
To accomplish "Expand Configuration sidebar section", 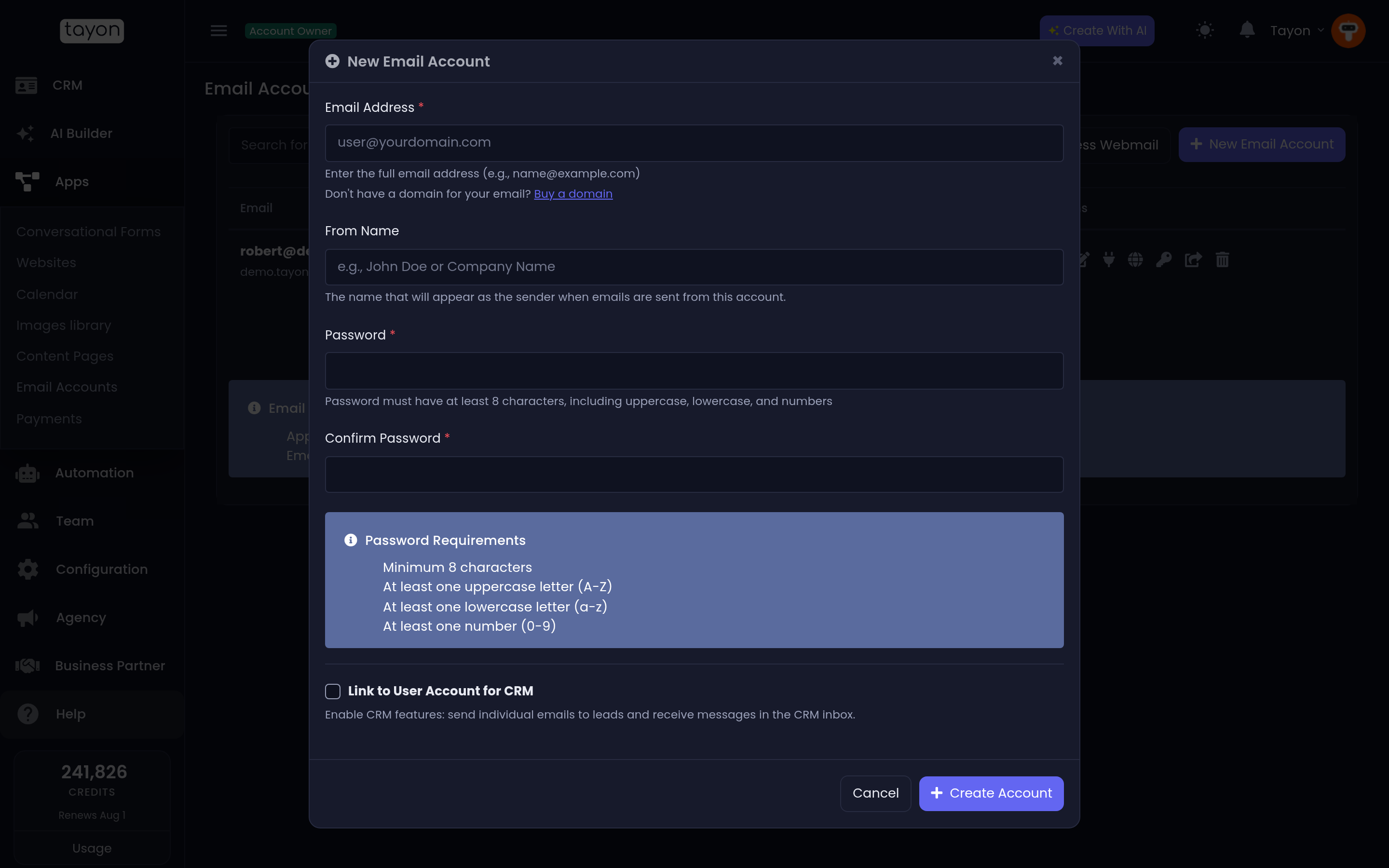I will coord(102,569).
